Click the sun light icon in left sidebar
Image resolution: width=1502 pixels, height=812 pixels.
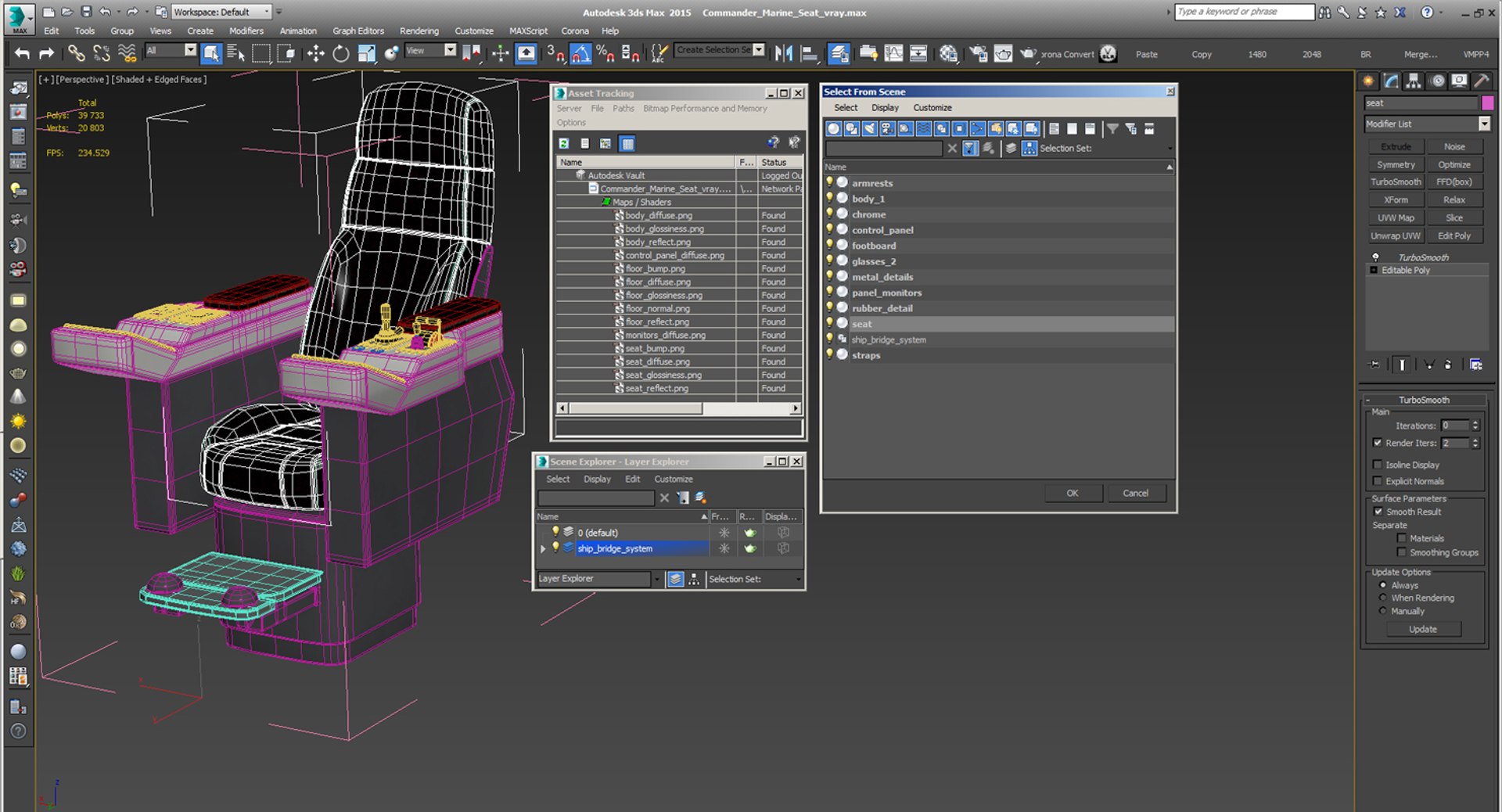18,422
